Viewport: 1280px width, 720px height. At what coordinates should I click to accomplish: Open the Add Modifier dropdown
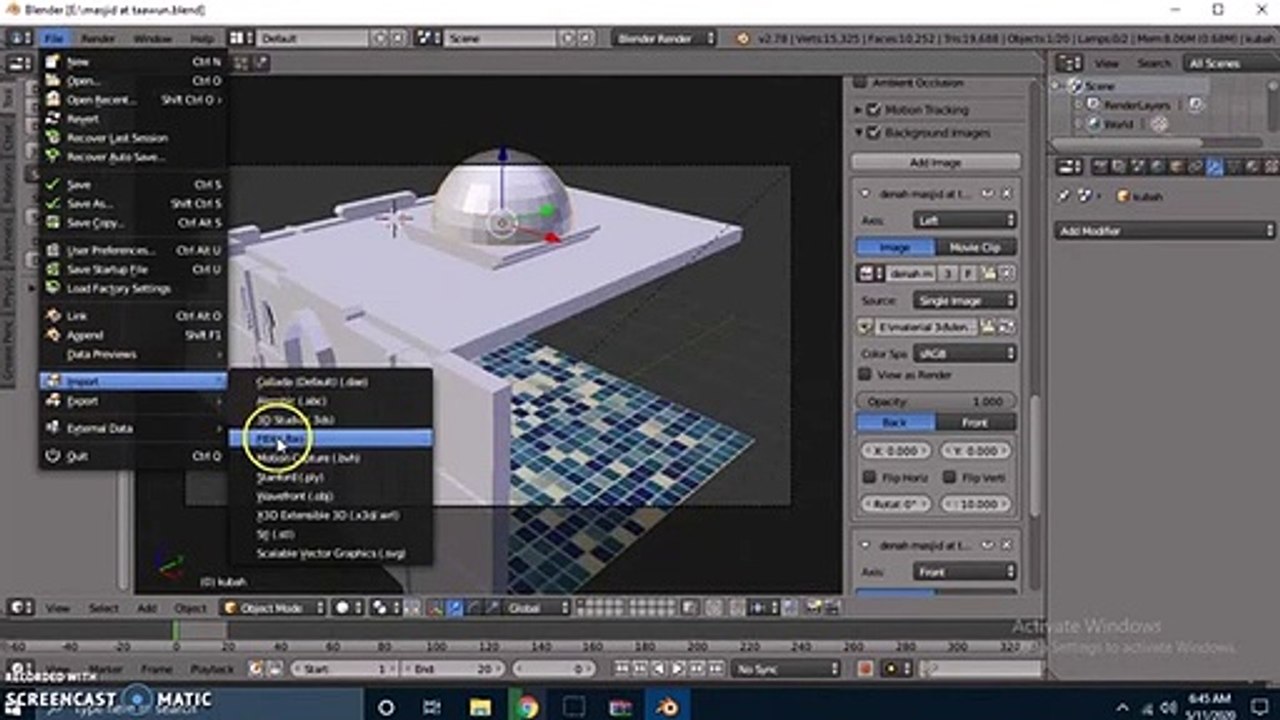click(x=1165, y=231)
